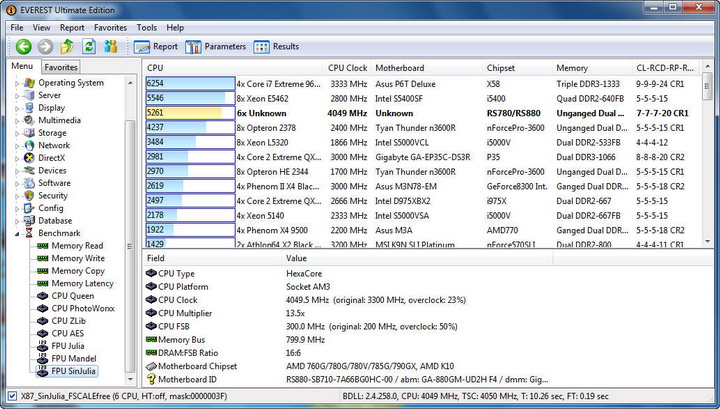
Task: Select the Operating System tree icon
Action: pos(29,83)
